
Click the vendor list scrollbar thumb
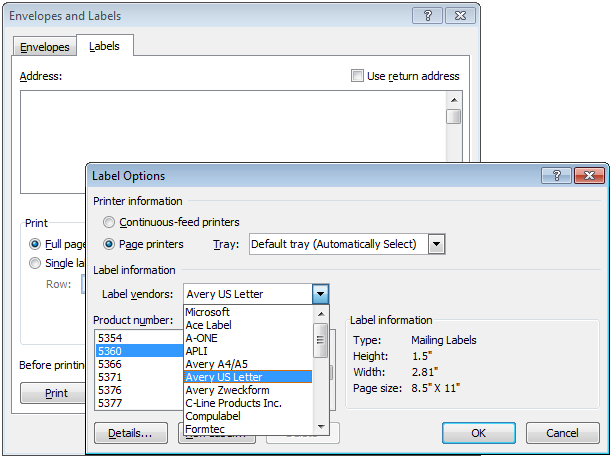pos(321,340)
